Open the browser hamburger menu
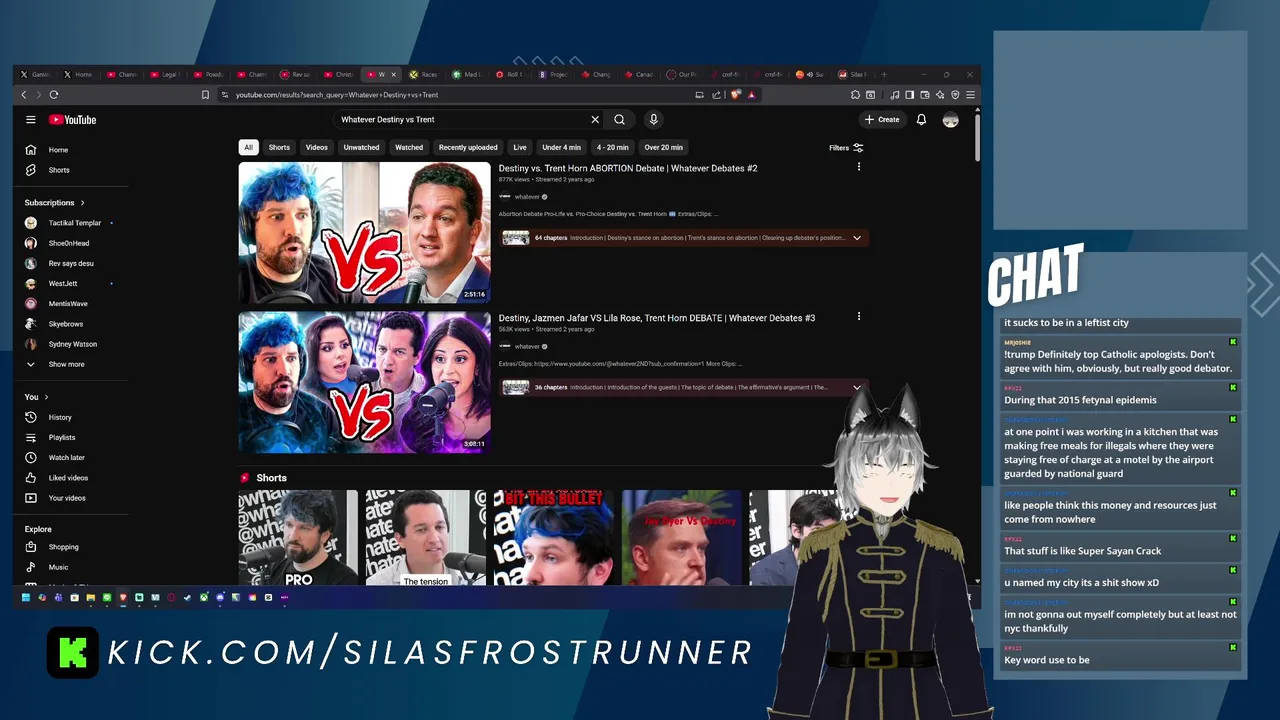Image resolution: width=1280 pixels, height=720 pixels. [970, 95]
